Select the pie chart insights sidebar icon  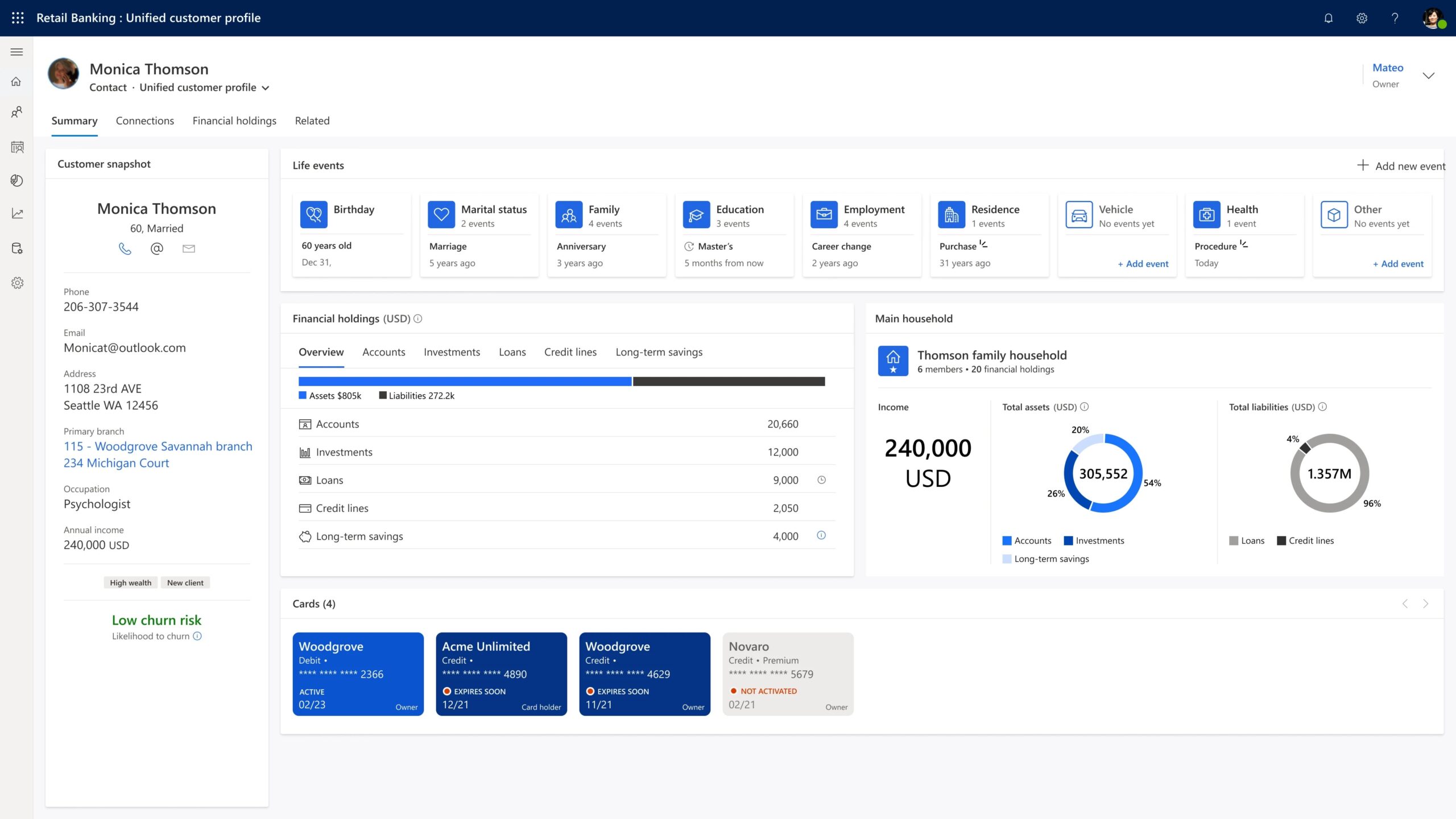(16, 181)
